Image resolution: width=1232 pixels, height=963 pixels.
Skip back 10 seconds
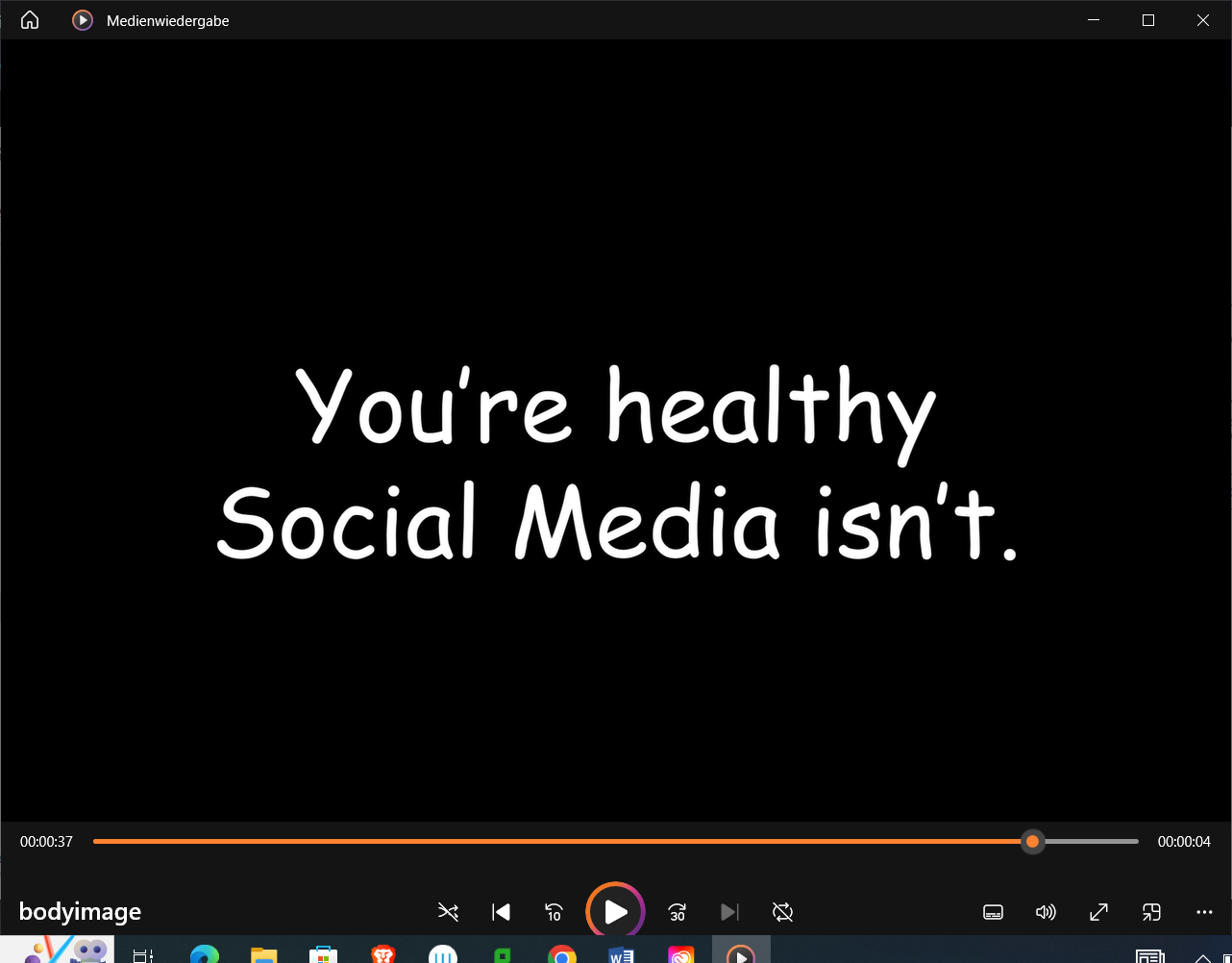point(554,912)
